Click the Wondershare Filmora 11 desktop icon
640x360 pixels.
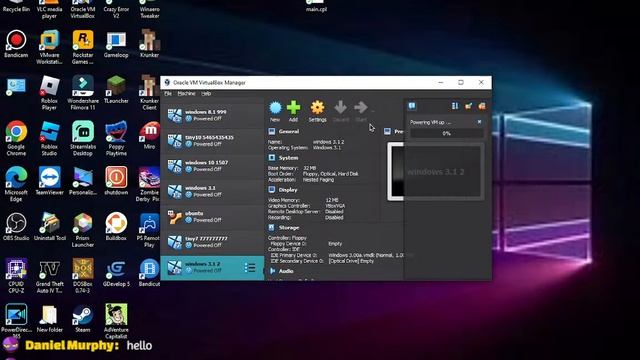(83, 93)
